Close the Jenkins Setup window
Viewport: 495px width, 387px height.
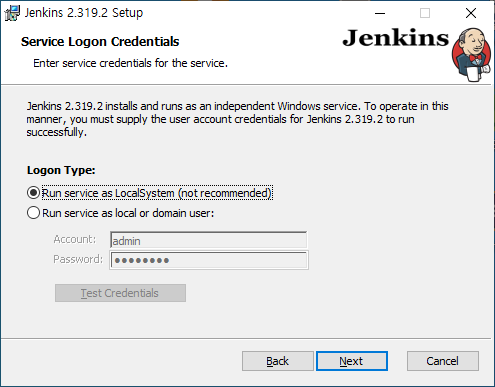tap(471, 13)
